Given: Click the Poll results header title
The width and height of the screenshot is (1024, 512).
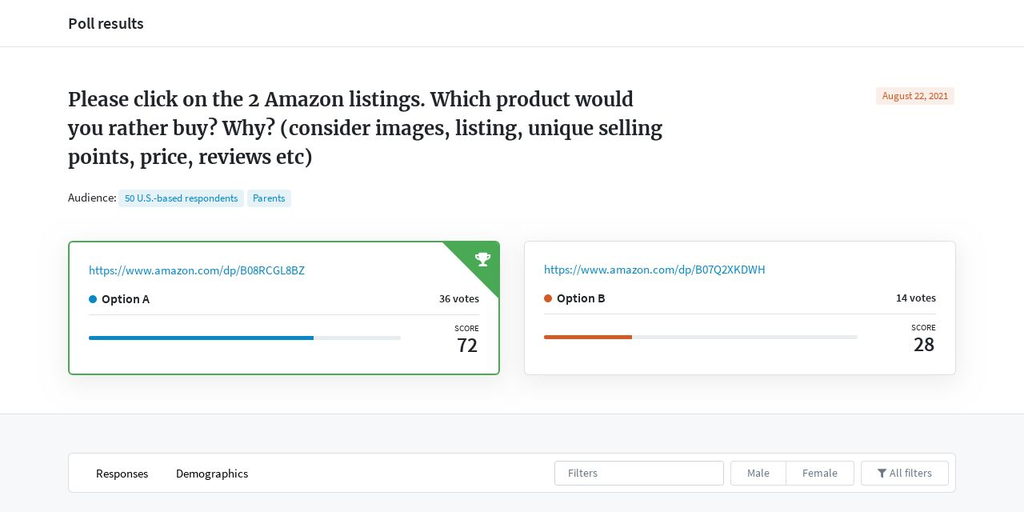Looking at the screenshot, I should coord(106,24).
